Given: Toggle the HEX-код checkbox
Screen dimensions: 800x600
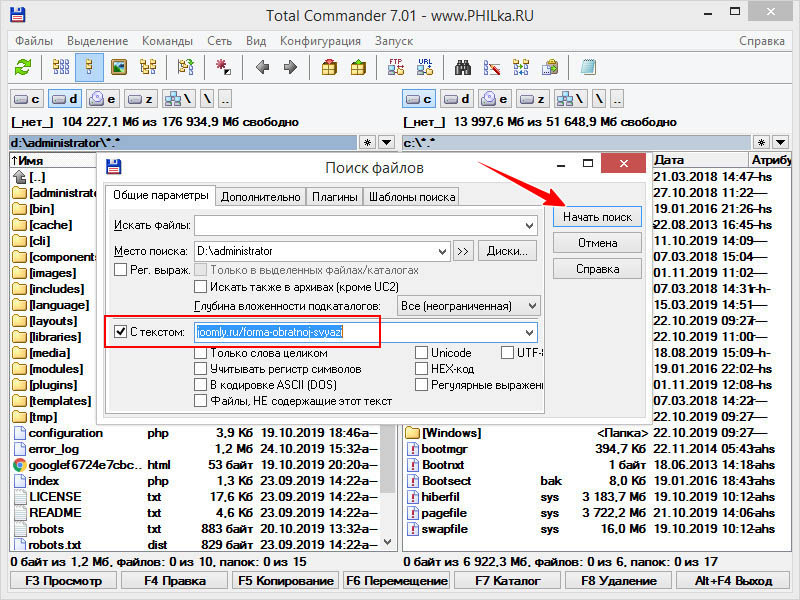Looking at the screenshot, I should coord(421,368).
